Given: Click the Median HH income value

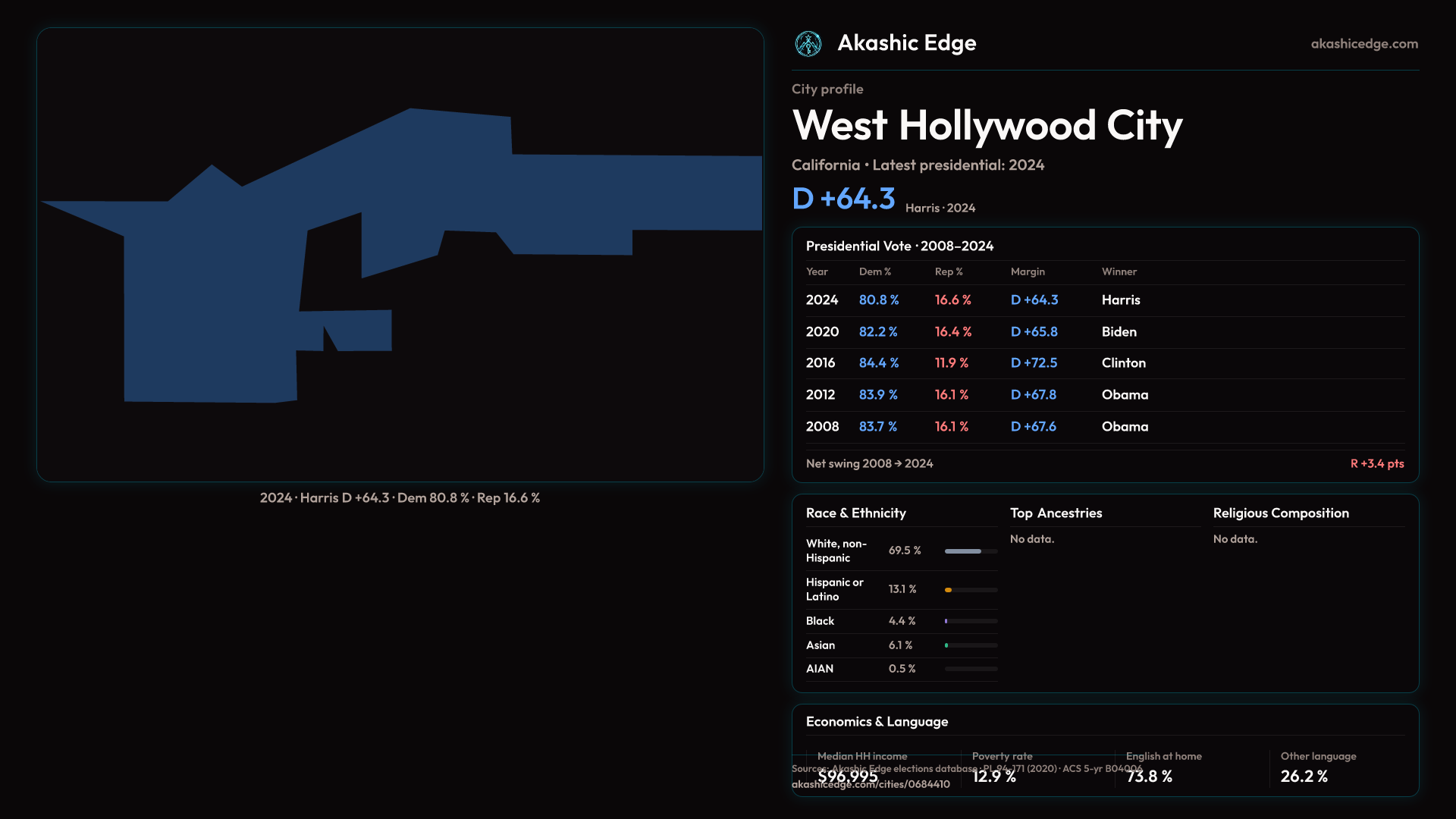Looking at the screenshot, I should pyautogui.click(x=847, y=777).
